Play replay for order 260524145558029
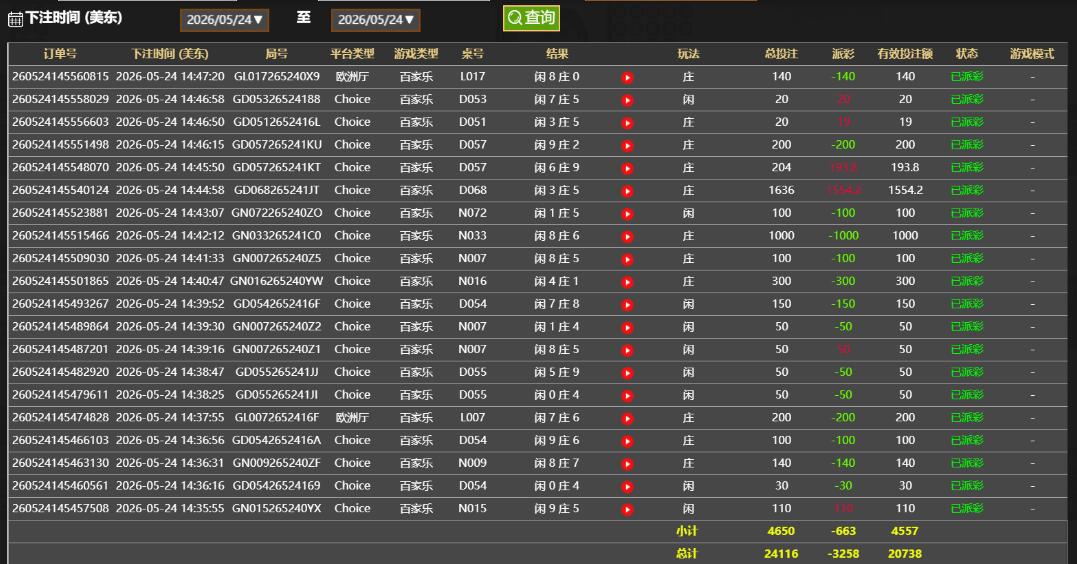1077x564 pixels. 627,100
